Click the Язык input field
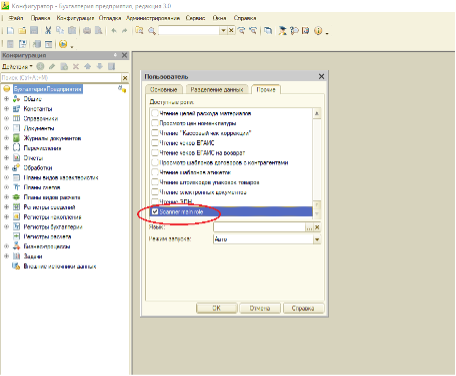Screen dimensions: 456x376 point(260,227)
